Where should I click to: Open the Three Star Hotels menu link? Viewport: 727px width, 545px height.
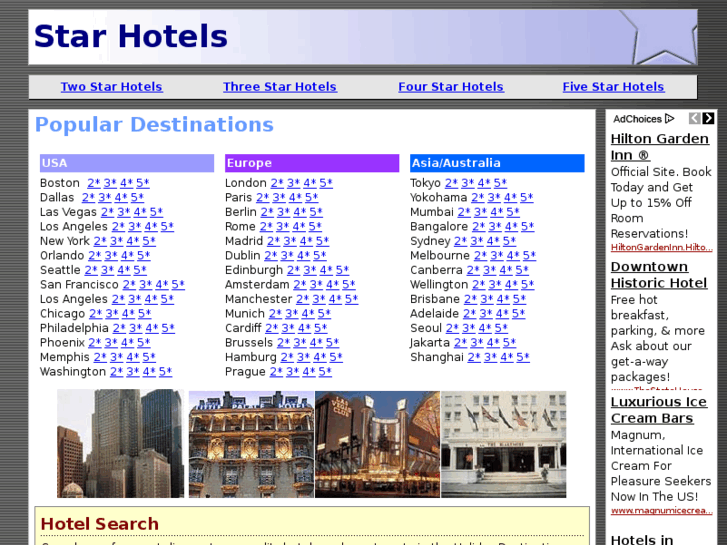[x=280, y=87]
